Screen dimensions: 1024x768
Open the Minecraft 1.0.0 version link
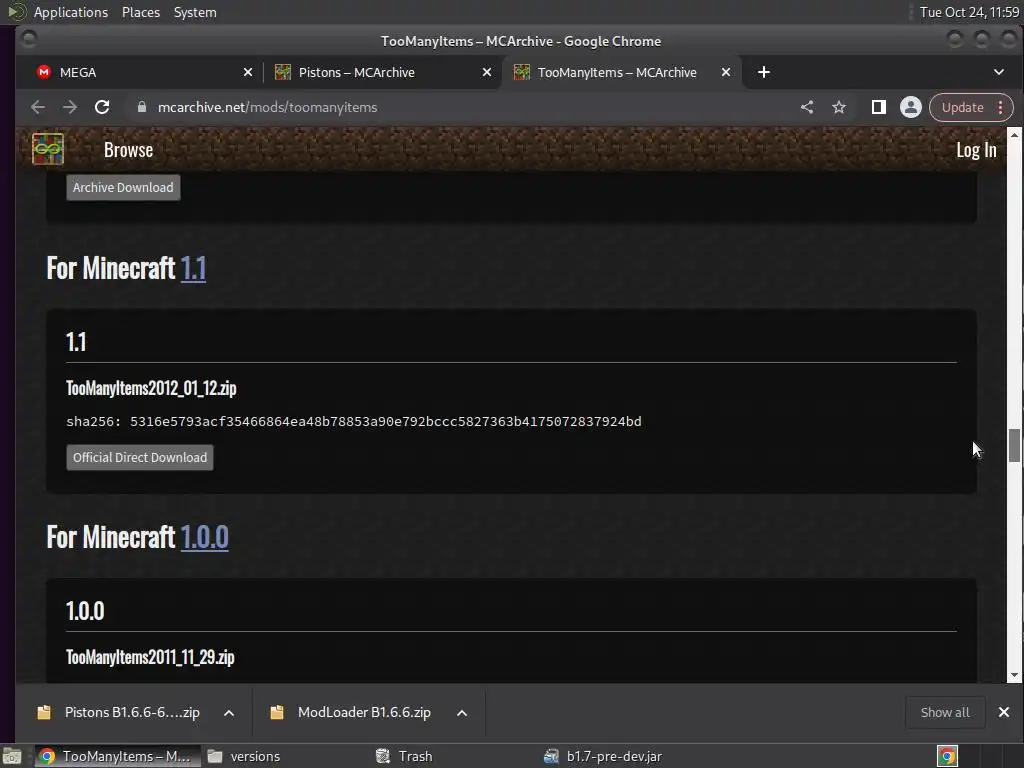(x=204, y=537)
